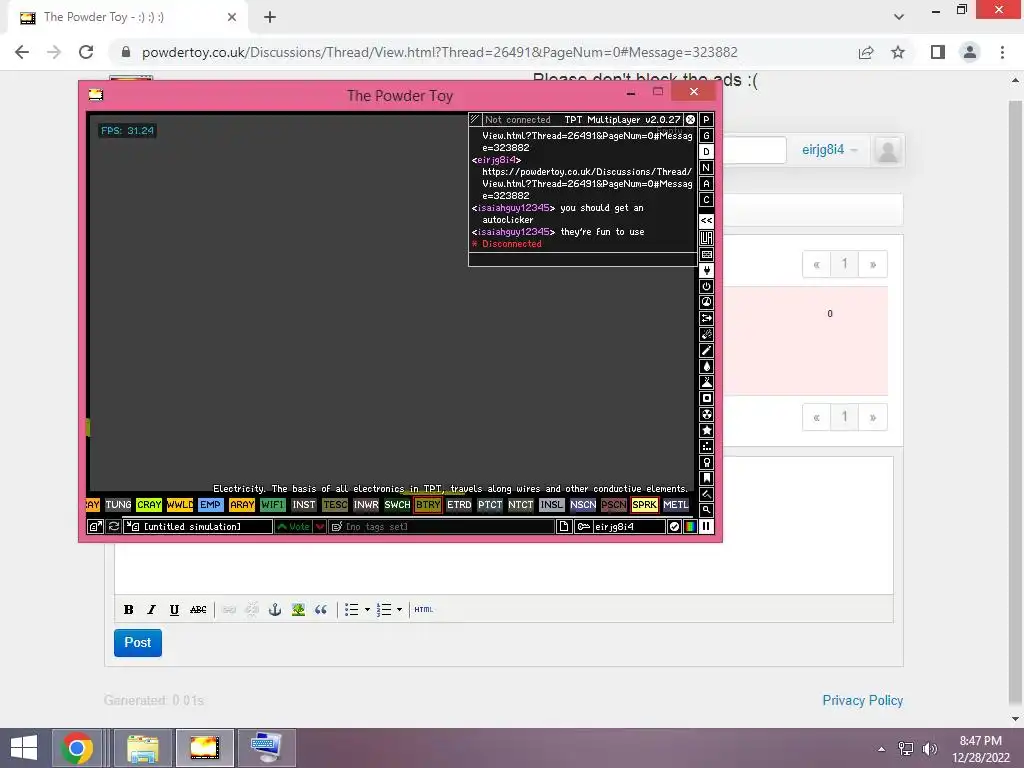Select the Electronics plug category icon
1024x768 pixels.
(x=706, y=270)
